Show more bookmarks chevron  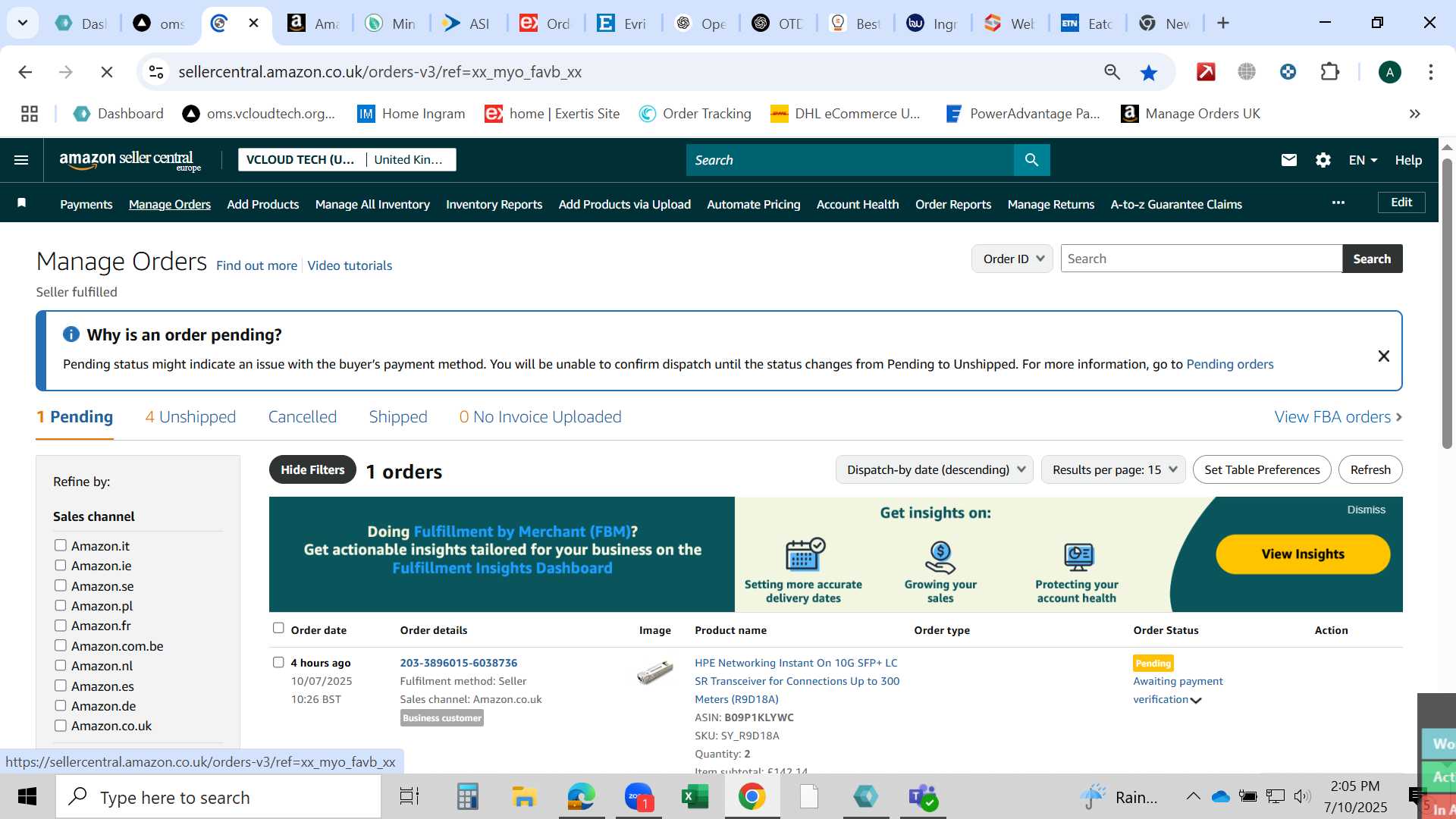[1414, 114]
